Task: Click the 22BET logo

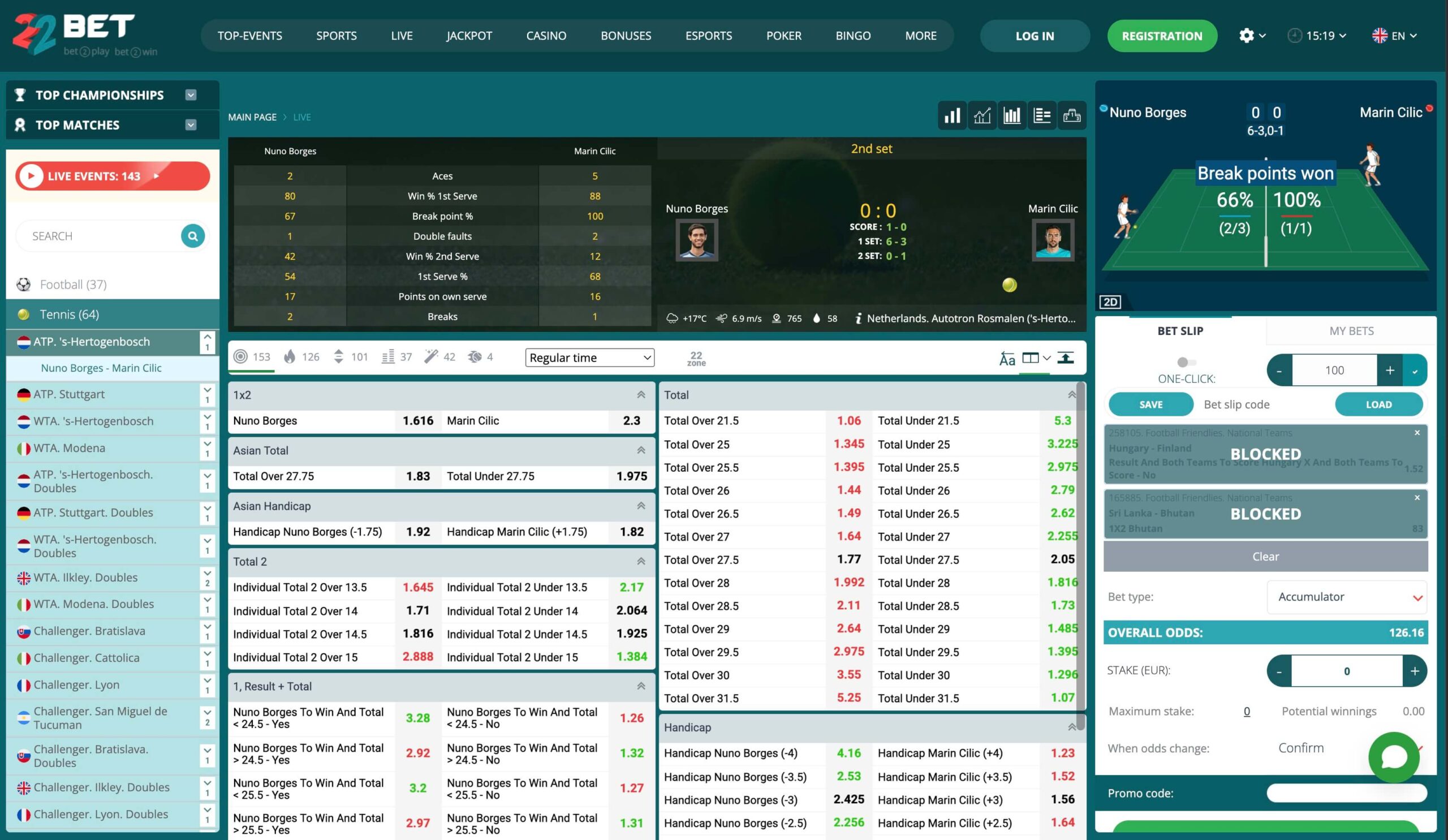Action: click(84, 35)
